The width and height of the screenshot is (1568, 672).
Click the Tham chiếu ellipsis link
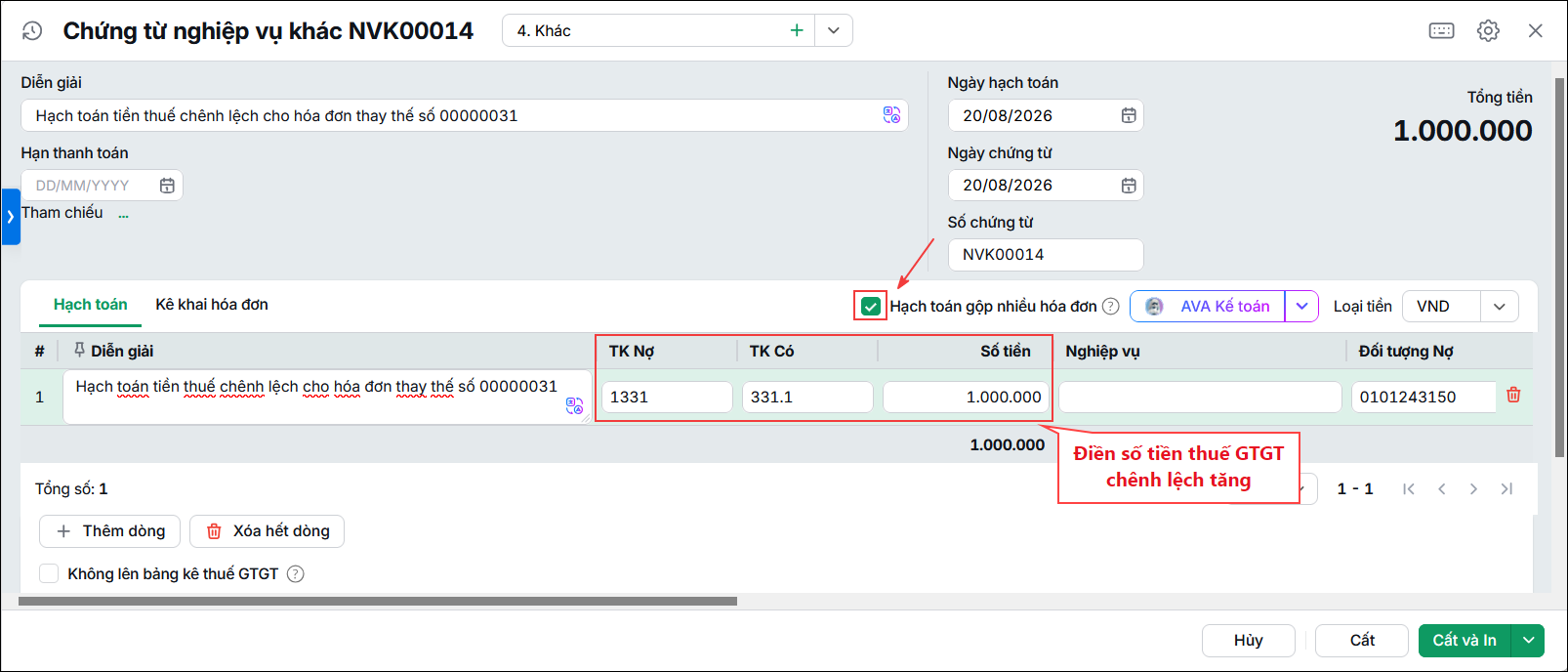123,214
